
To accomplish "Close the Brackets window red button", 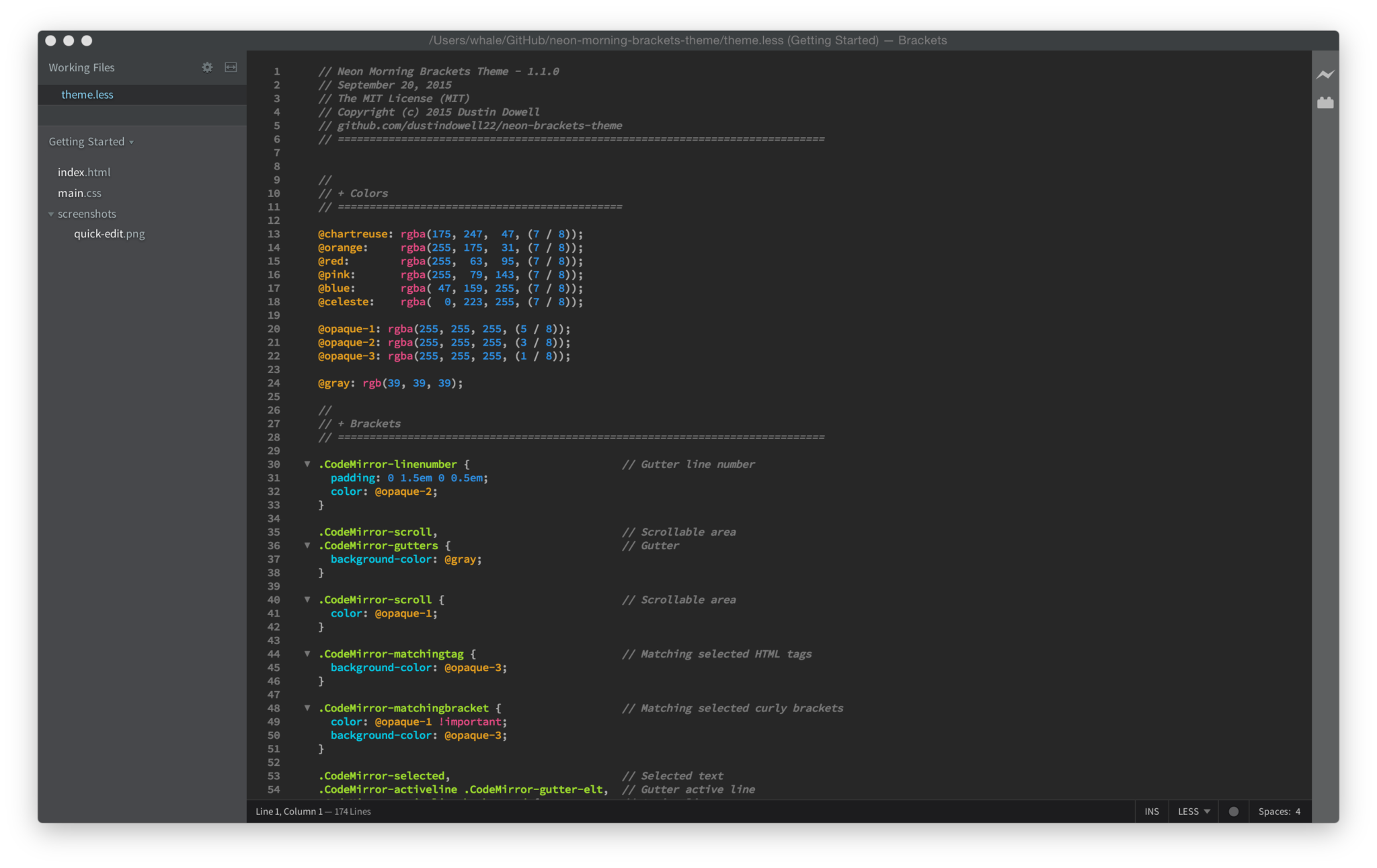I will click(x=50, y=40).
